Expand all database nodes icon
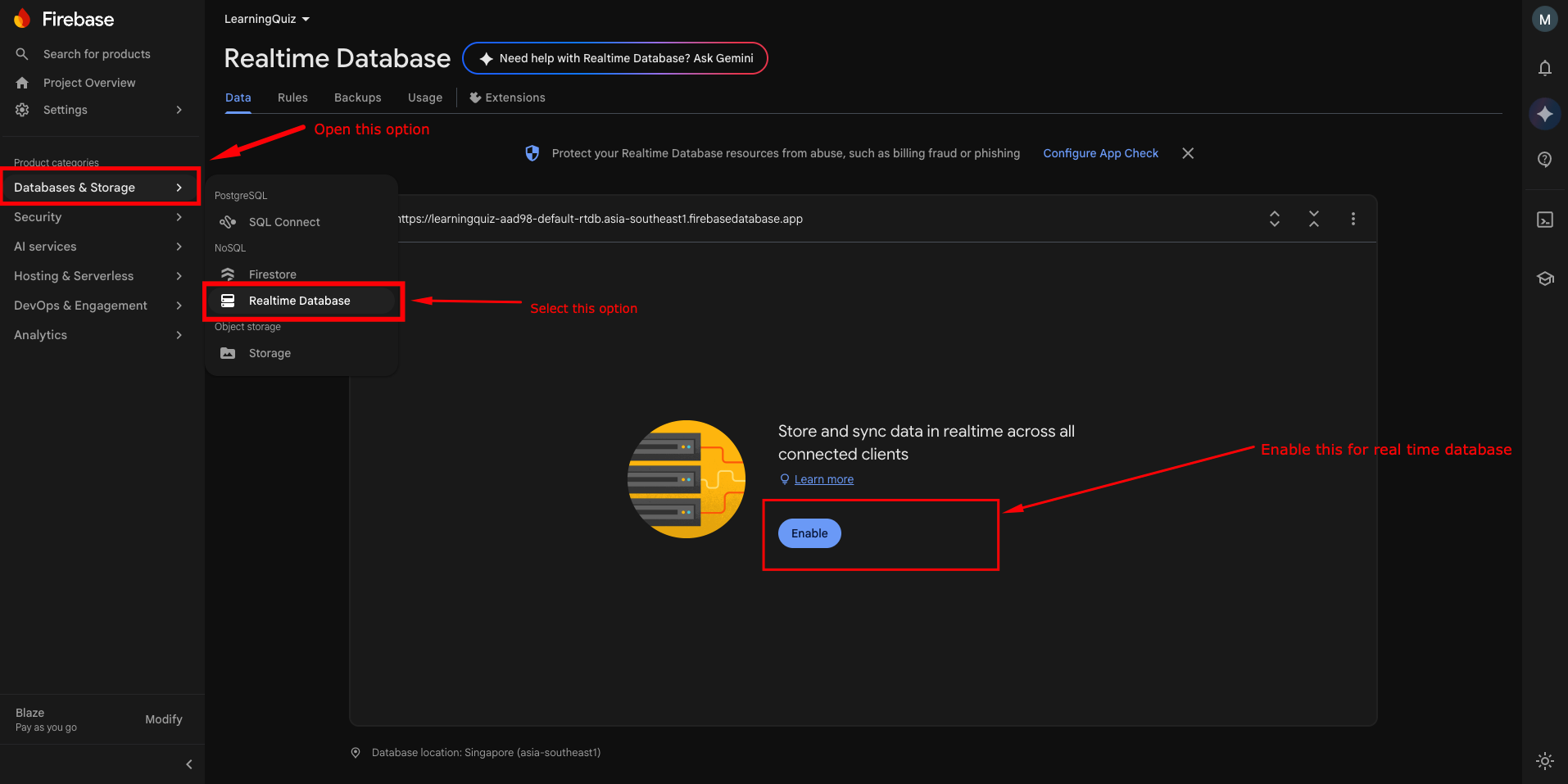Screen dimensions: 1568x784 (1275, 219)
